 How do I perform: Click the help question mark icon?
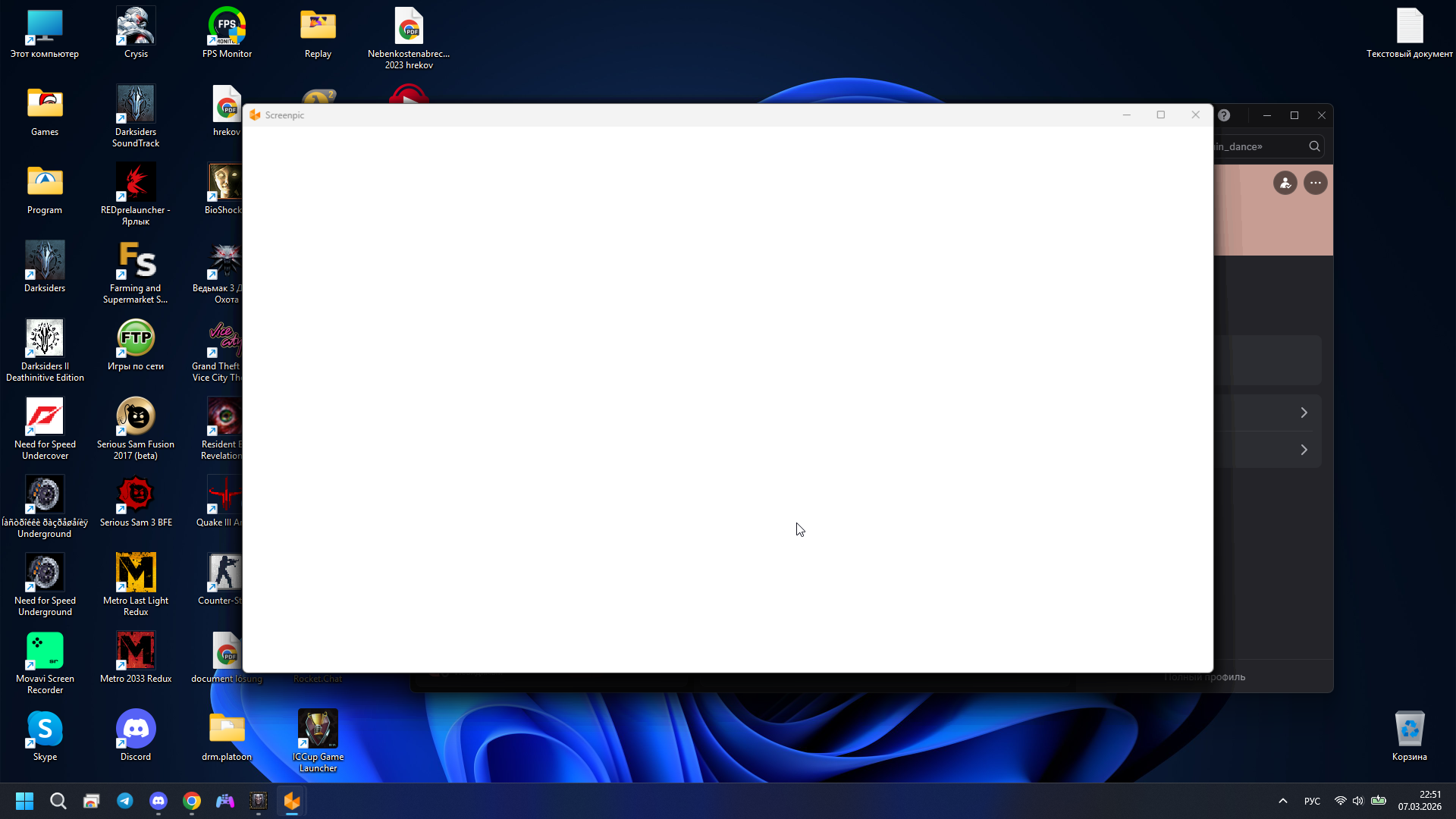click(x=1224, y=115)
